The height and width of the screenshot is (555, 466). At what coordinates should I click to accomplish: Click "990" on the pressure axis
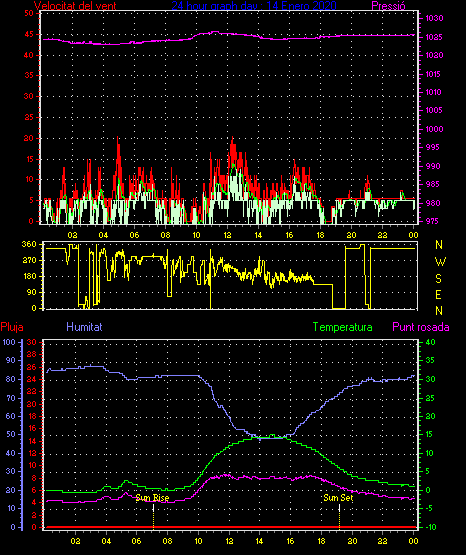click(433, 166)
